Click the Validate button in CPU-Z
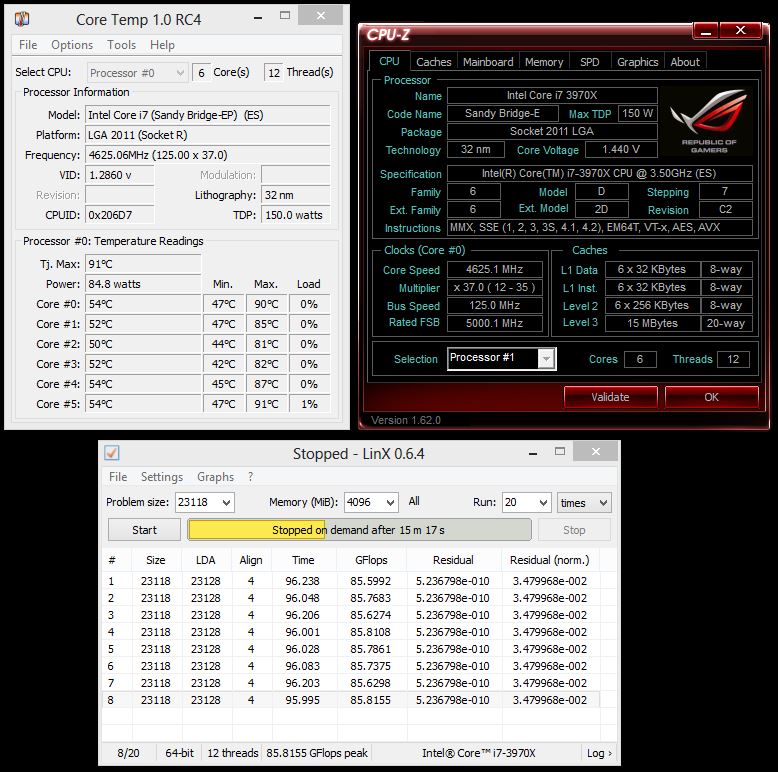Viewport: 778px width, 772px height. 610,397
